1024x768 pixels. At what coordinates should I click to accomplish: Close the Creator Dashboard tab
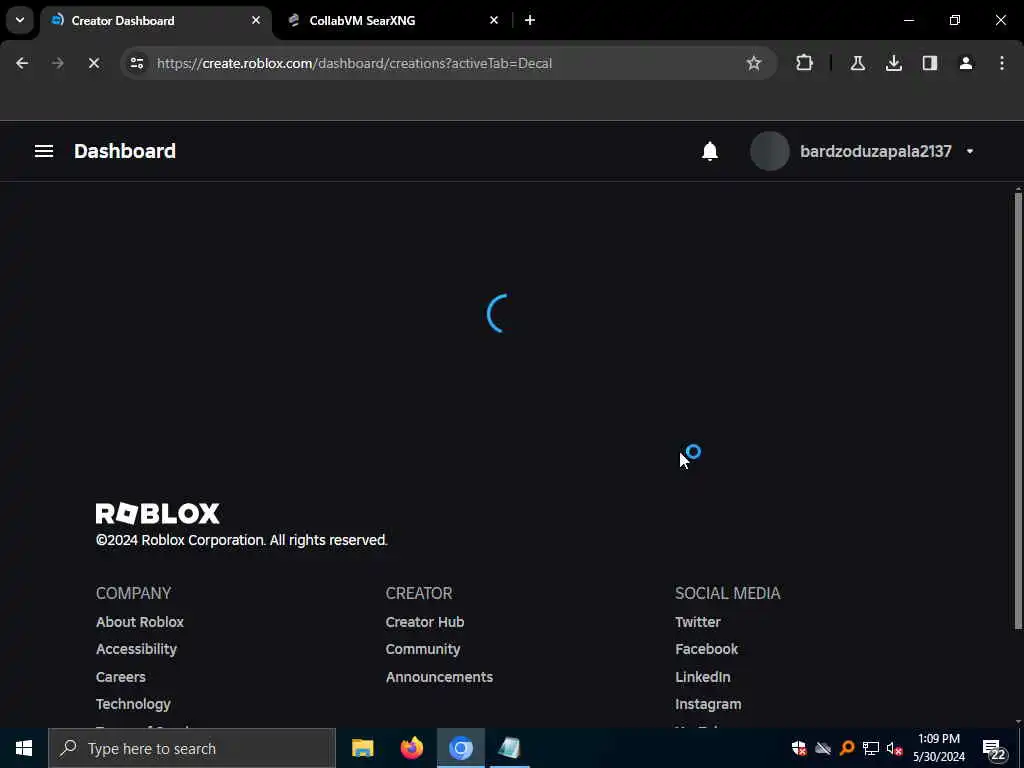256,20
